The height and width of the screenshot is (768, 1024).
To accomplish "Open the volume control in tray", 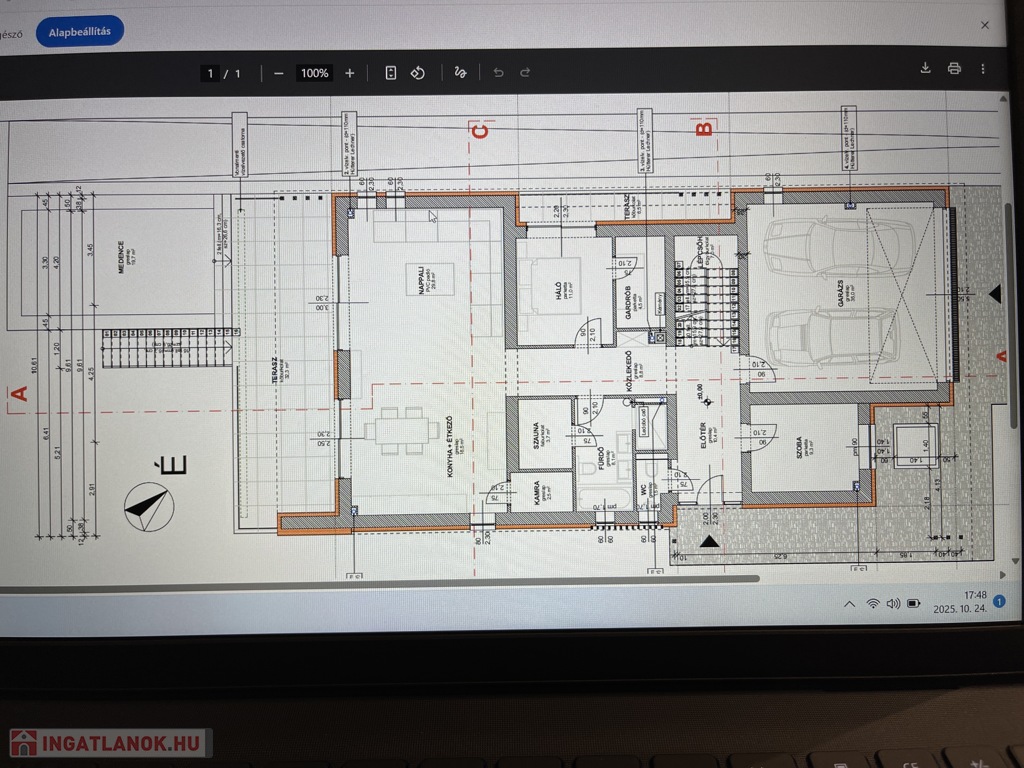I will tap(893, 604).
